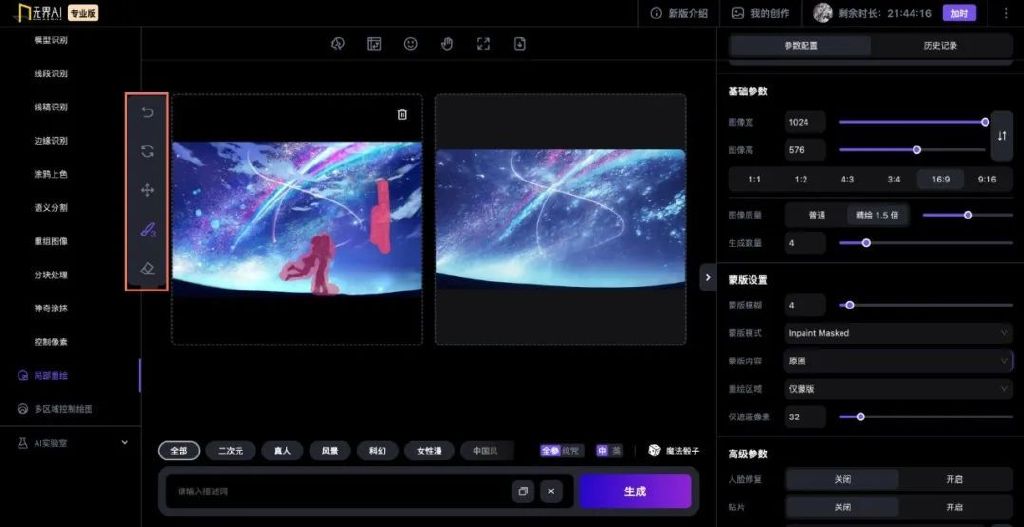Viewport: 1024px width, 527px height.
Task: Open 边缘识别 in the sidebar
Action: coord(51,140)
